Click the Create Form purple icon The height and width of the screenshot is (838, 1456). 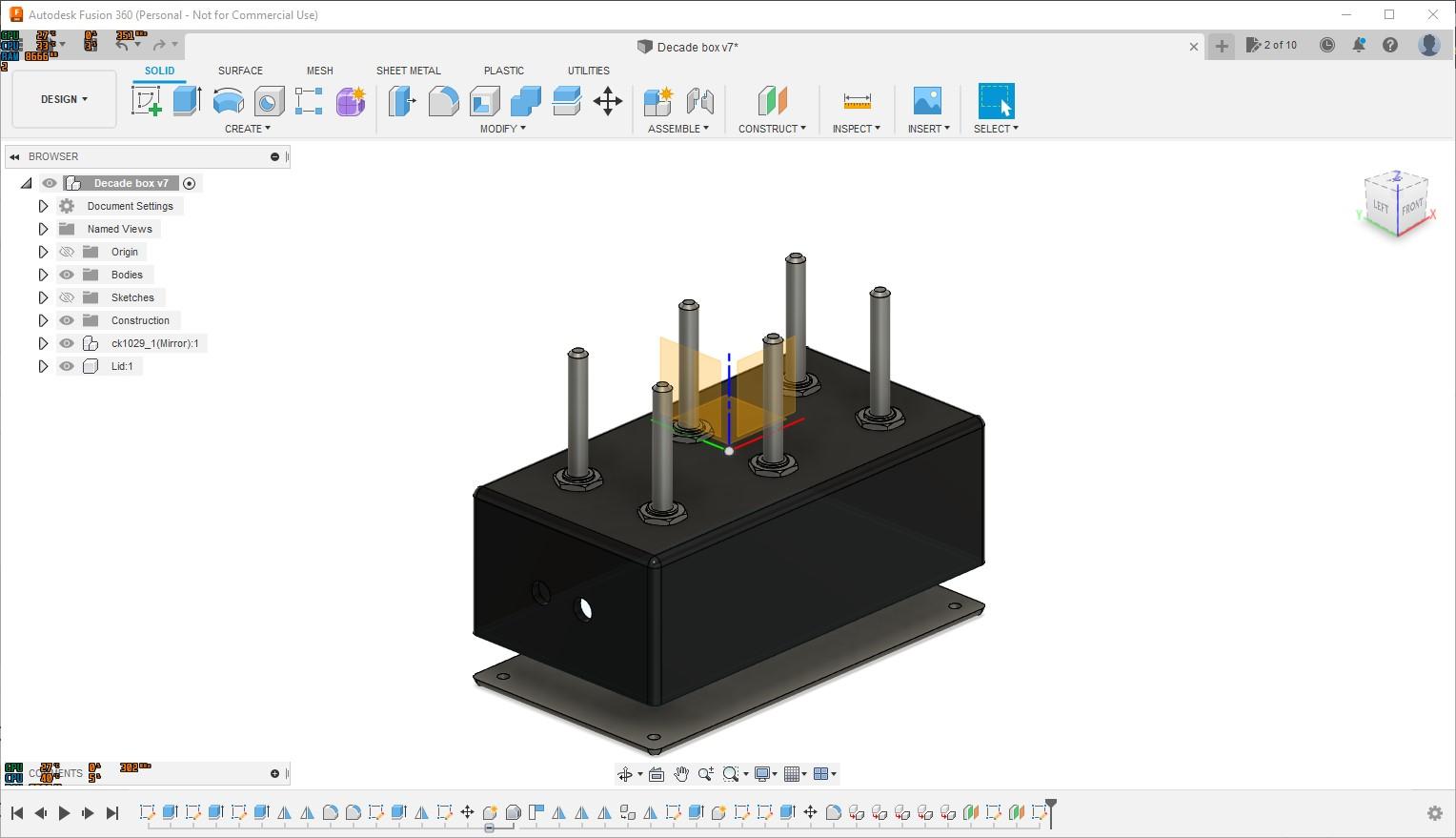click(x=350, y=100)
